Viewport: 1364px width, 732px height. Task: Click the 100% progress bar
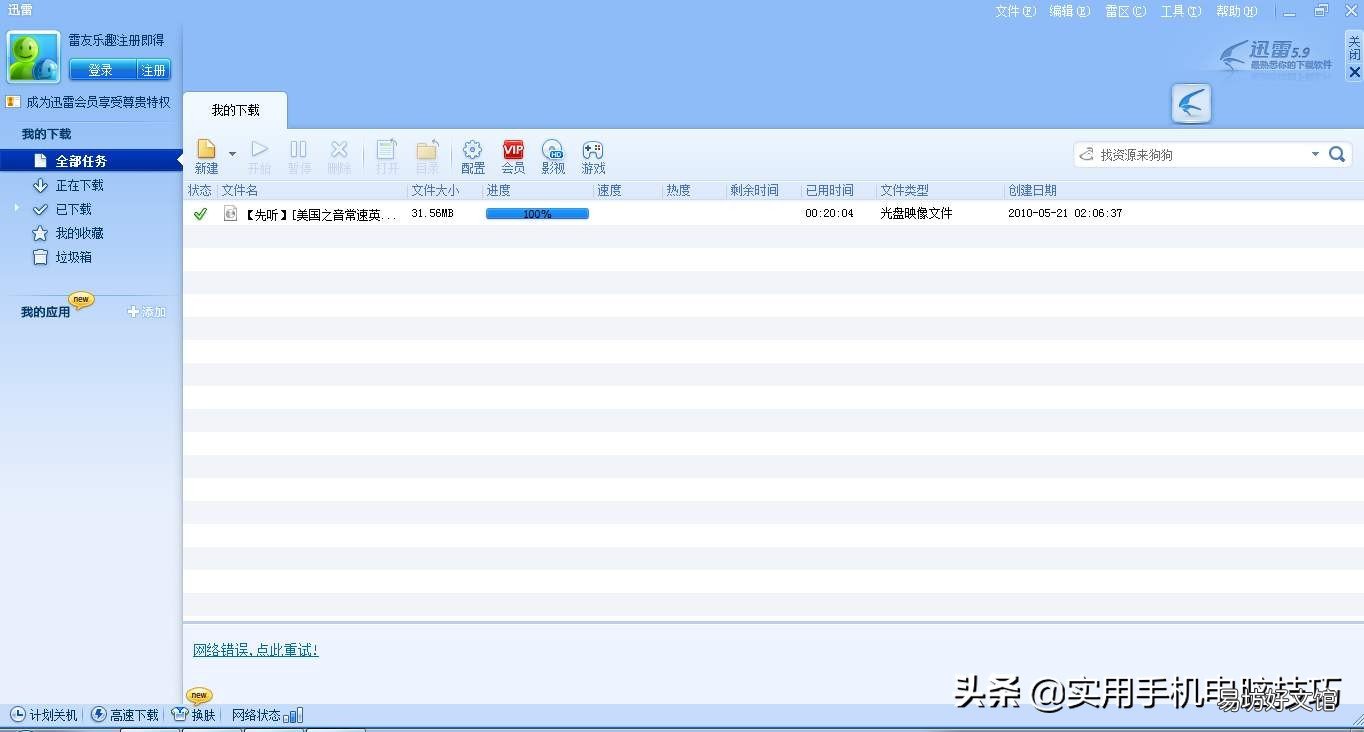pyautogui.click(x=537, y=214)
